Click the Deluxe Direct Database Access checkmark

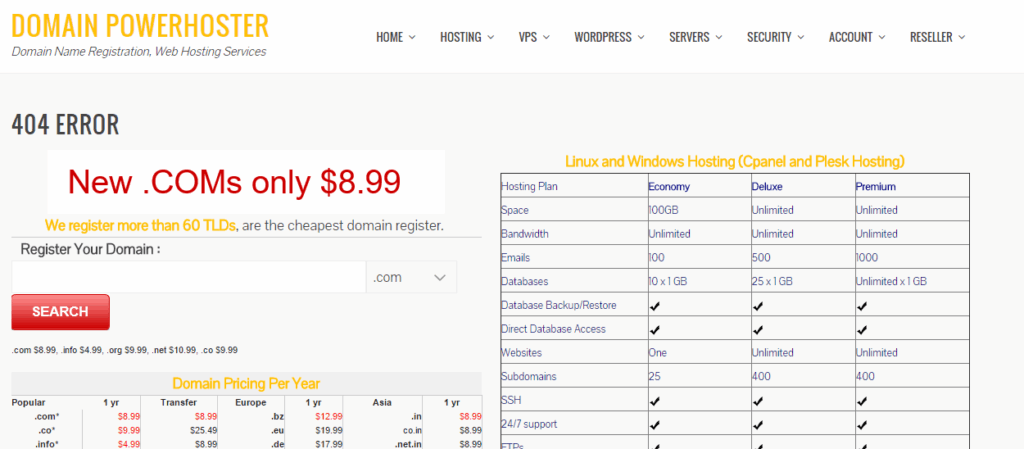758,329
